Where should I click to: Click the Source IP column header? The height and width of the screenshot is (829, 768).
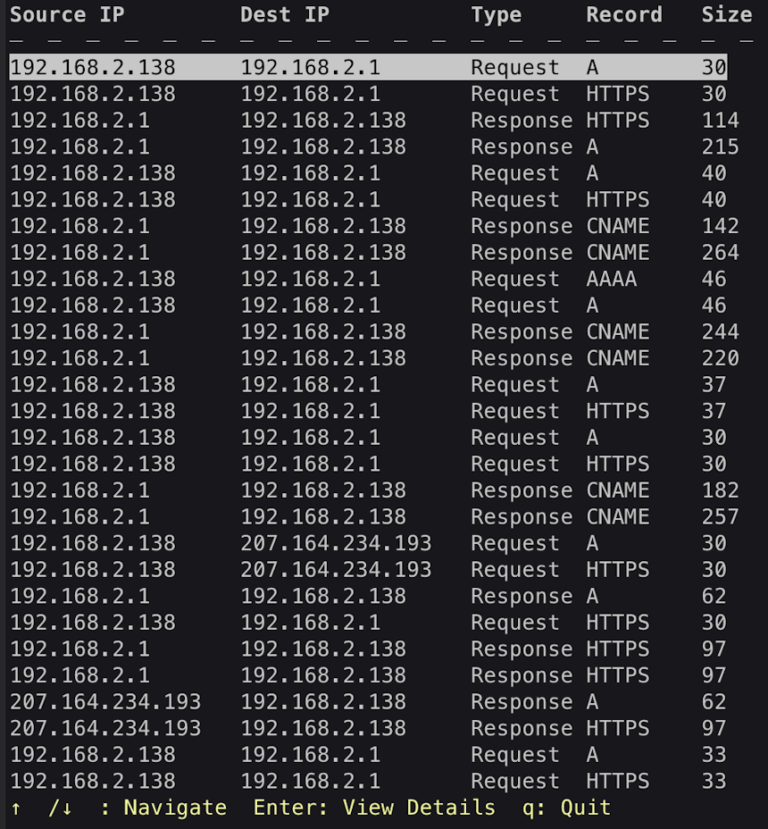click(65, 15)
